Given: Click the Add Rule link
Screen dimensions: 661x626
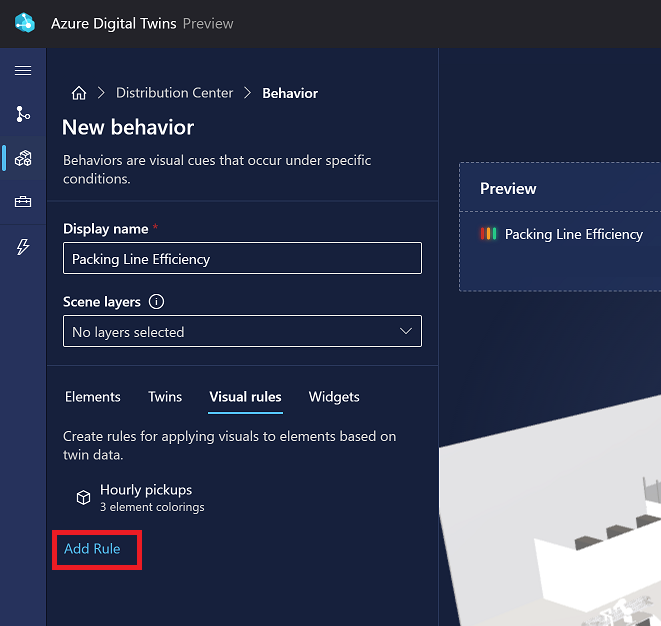Looking at the screenshot, I should [x=92, y=548].
